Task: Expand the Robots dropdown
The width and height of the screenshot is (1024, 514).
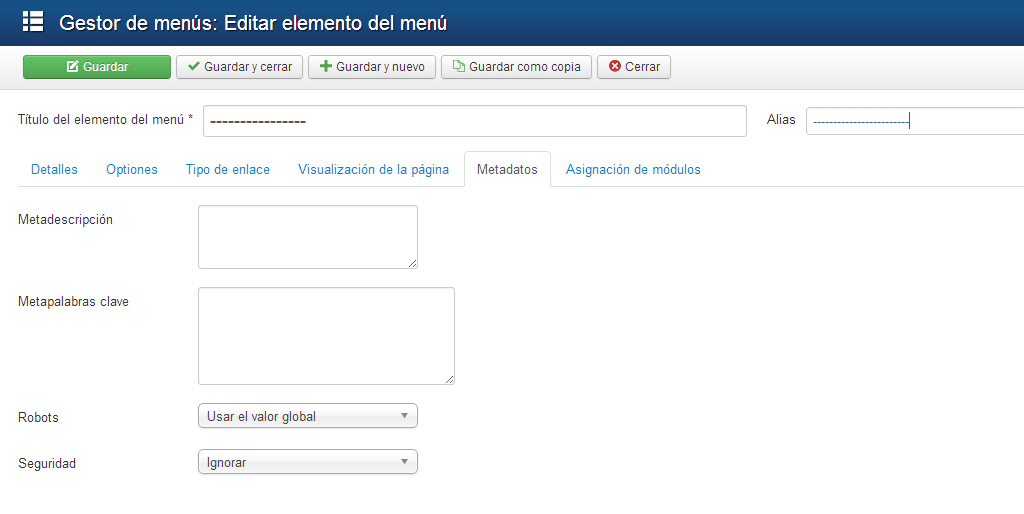Action: pyautogui.click(x=307, y=416)
